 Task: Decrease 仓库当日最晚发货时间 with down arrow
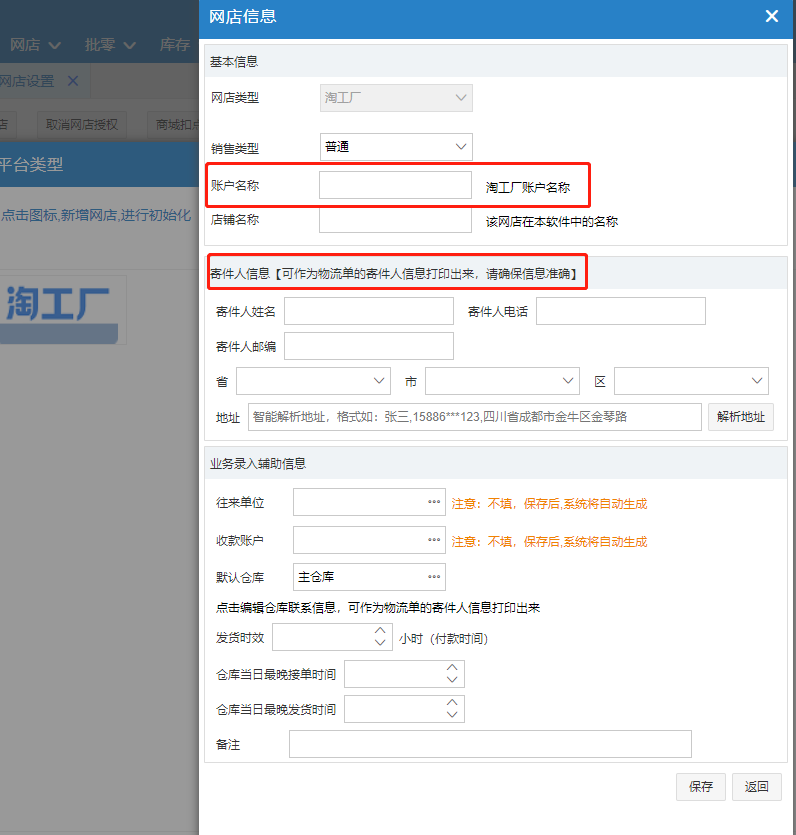(x=452, y=715)
